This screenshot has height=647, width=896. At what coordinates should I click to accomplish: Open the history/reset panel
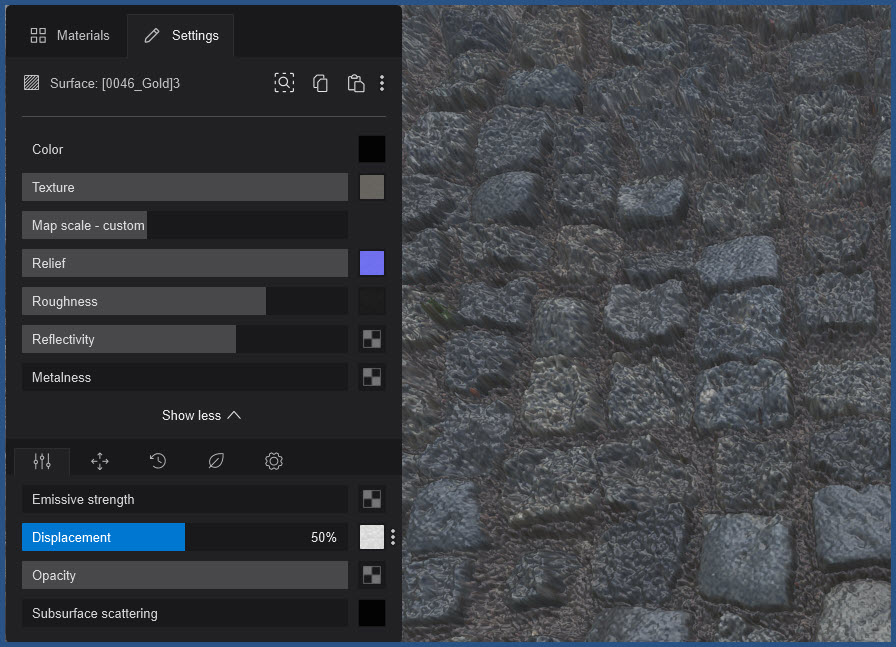(x=157, y=461)
